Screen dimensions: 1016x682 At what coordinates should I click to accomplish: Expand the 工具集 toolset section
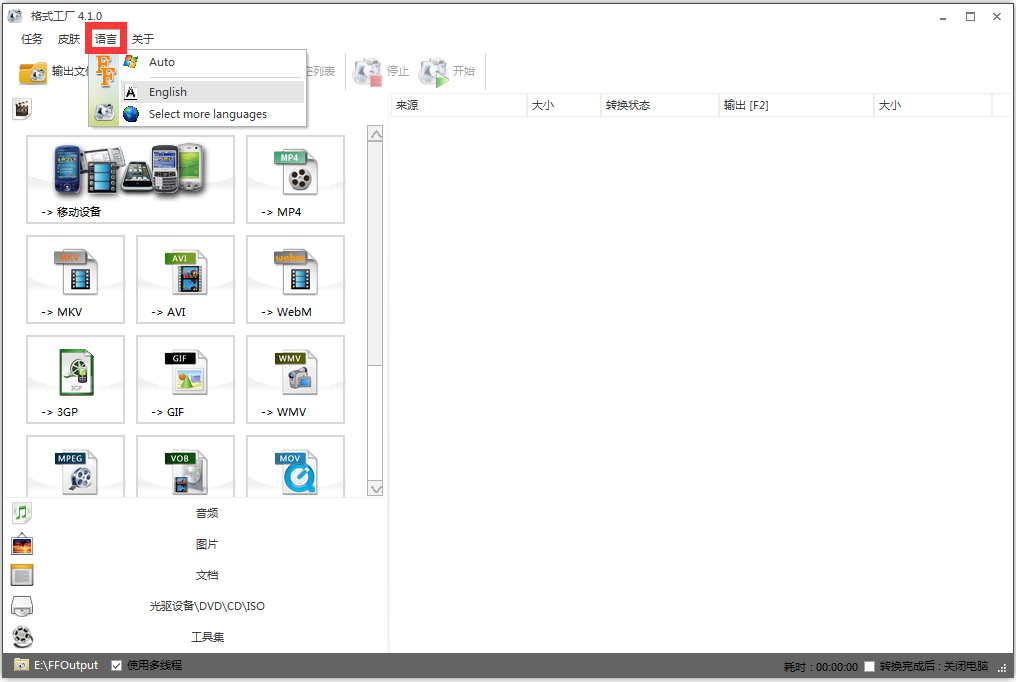(x=206, y=637)
